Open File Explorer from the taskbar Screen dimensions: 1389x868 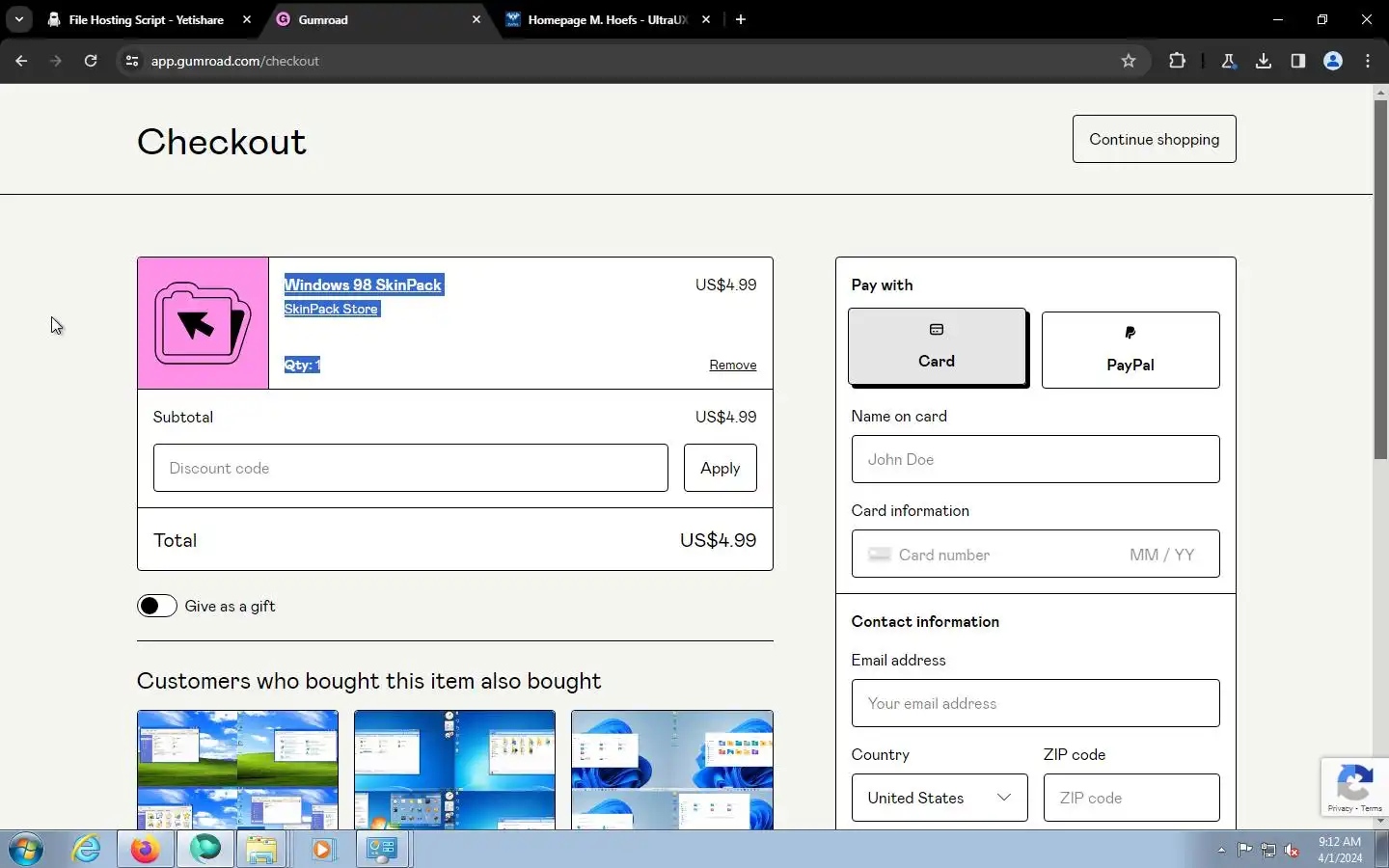[x=261, y=850]
